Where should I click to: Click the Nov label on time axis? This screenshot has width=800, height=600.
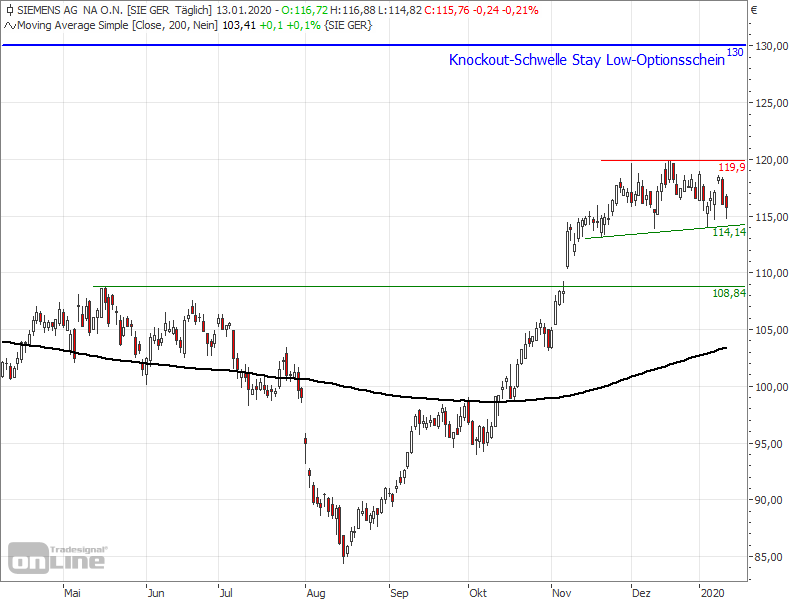(x=562, y=593)
